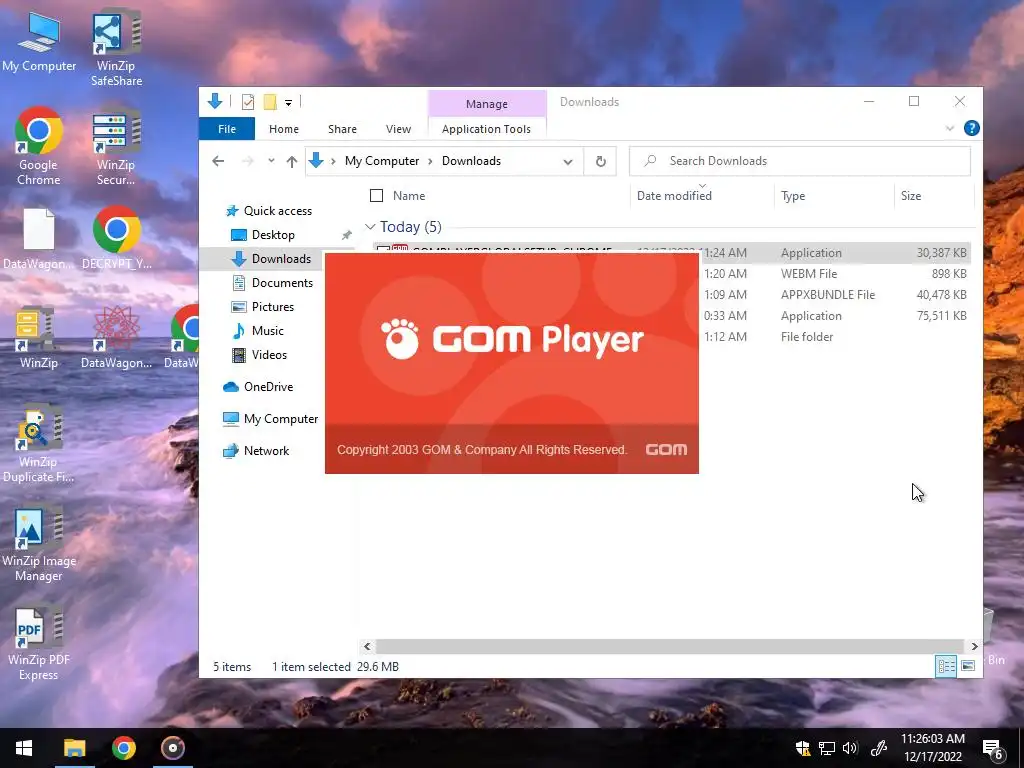The height and width of the screenshot is (768, 1024).
Task: Open the Explorer help question icon
Action: coord(971,129)
